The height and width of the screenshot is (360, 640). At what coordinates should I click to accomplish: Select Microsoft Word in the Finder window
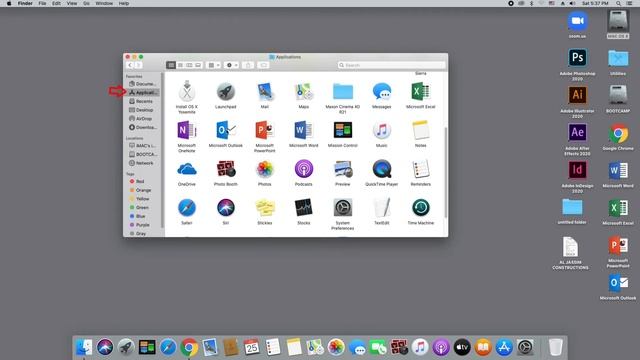[x=304, y=131]
